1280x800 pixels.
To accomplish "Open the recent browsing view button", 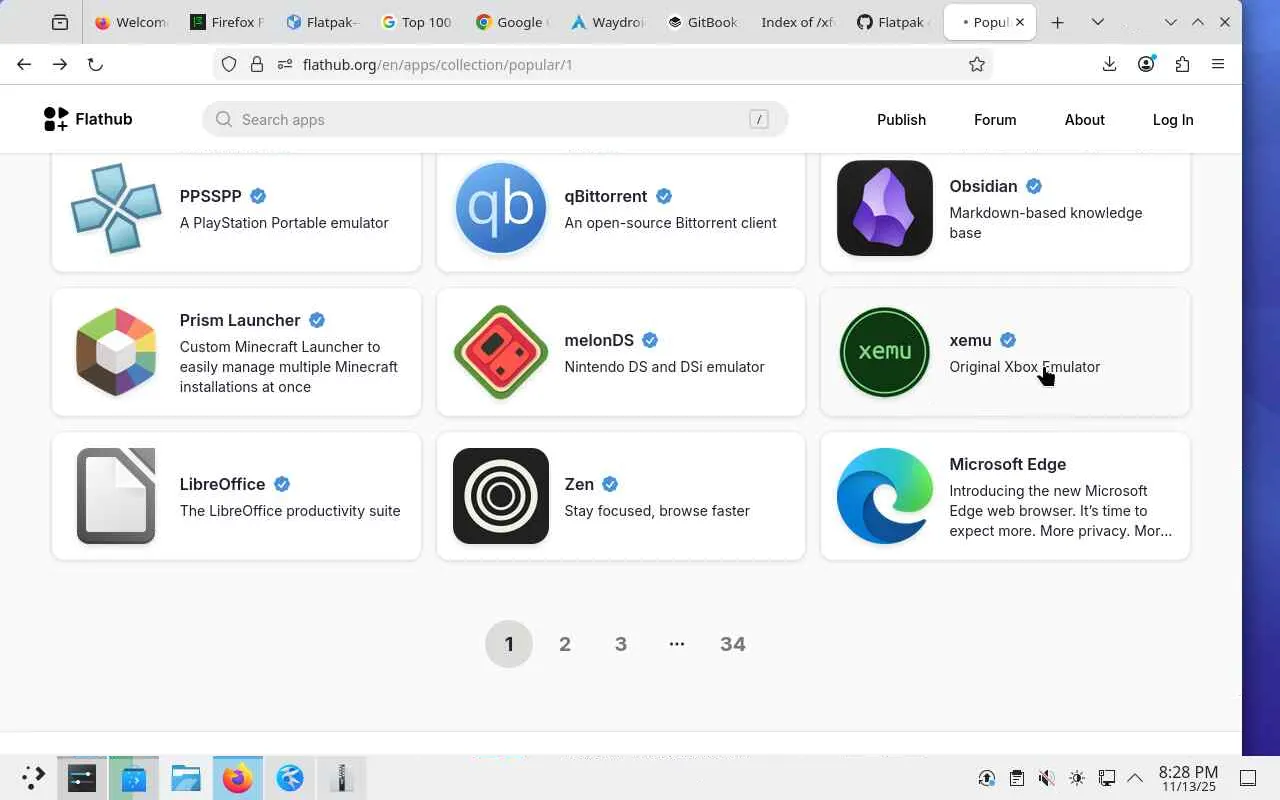I will tap(60, 22).
